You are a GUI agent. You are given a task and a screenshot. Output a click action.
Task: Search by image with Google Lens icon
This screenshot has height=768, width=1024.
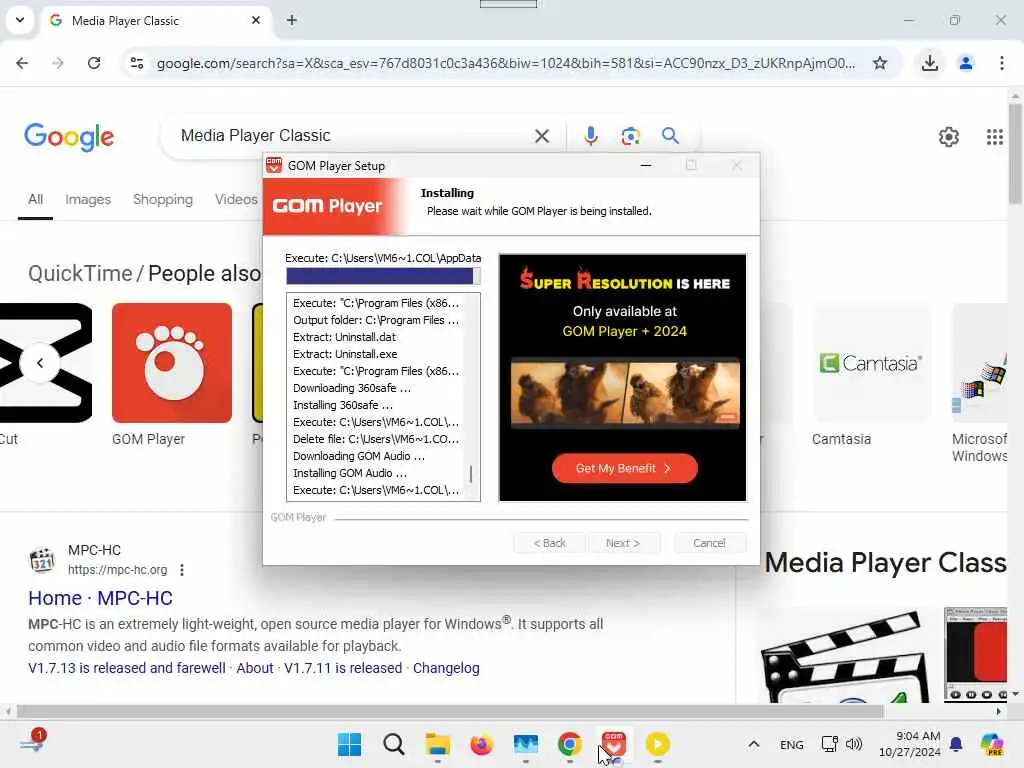coord(631,136)
